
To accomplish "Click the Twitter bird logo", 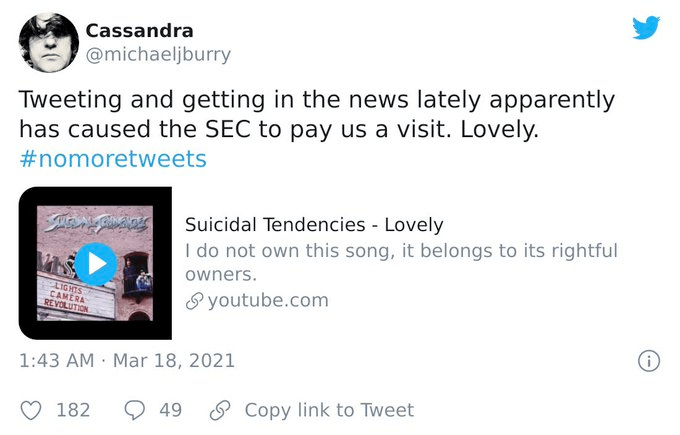I will (646, 27).
